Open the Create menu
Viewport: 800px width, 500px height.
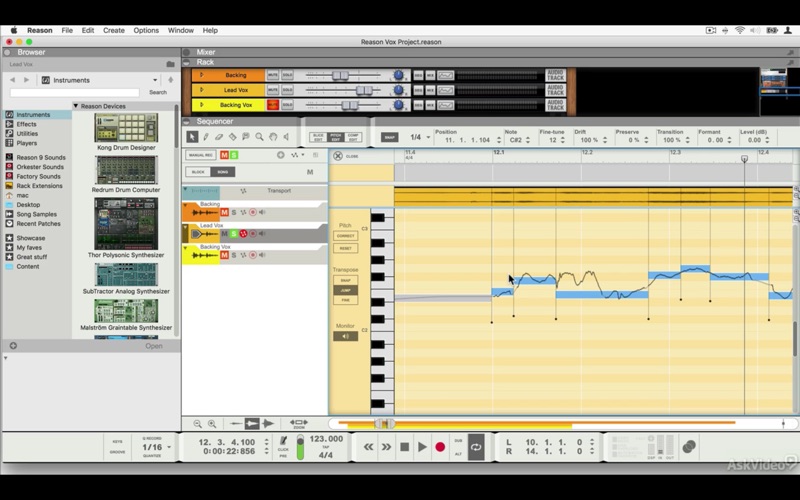(x=114, y=30)
